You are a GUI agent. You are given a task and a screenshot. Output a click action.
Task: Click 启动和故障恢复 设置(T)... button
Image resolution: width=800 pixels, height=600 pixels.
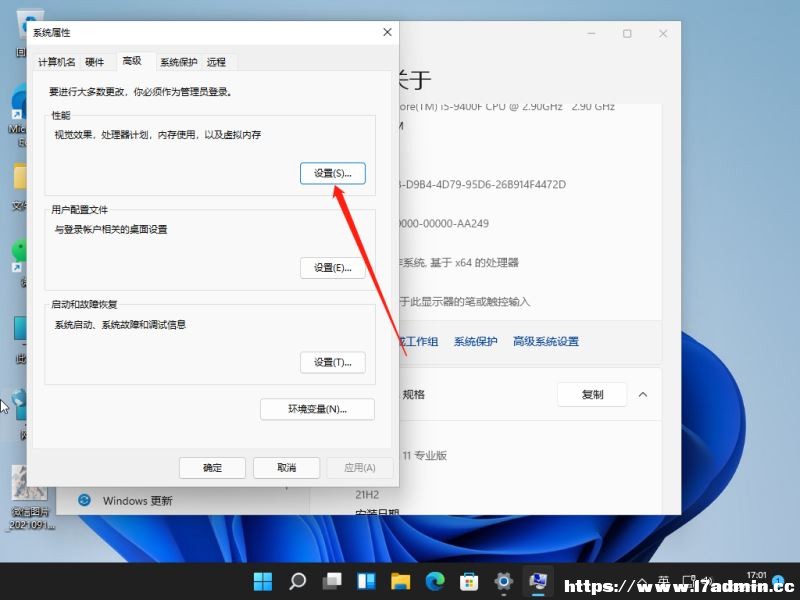tap(333, 363)
